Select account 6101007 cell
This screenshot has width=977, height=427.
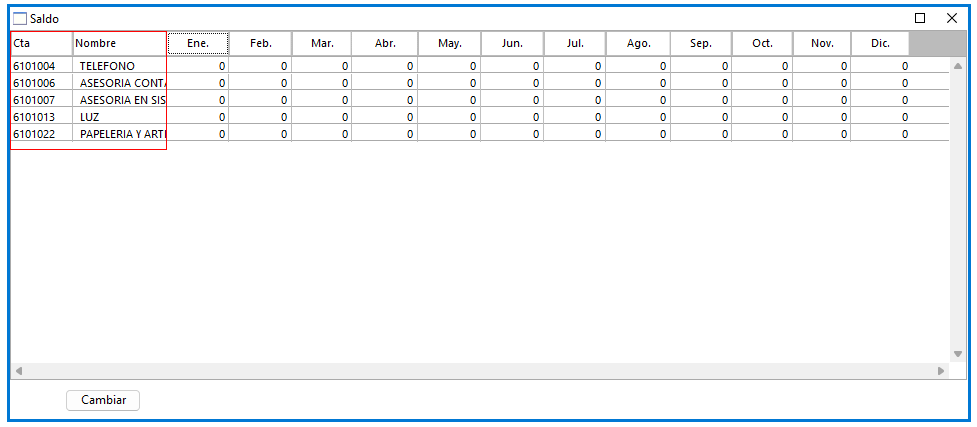42,99
